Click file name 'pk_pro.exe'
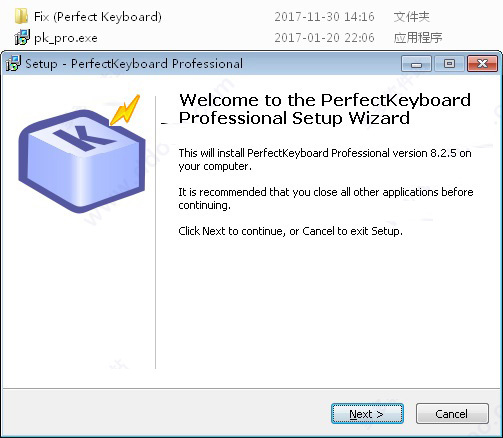This screenshot has width=503, height=438. pyautogui.click(x=66, y=38)
